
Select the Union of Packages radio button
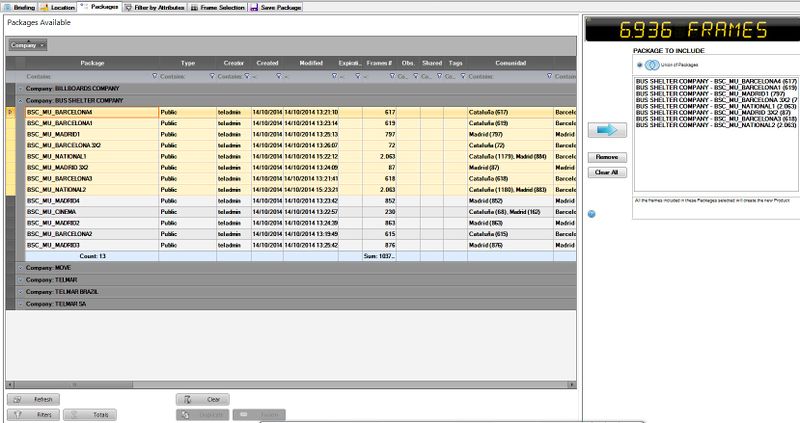640,65
